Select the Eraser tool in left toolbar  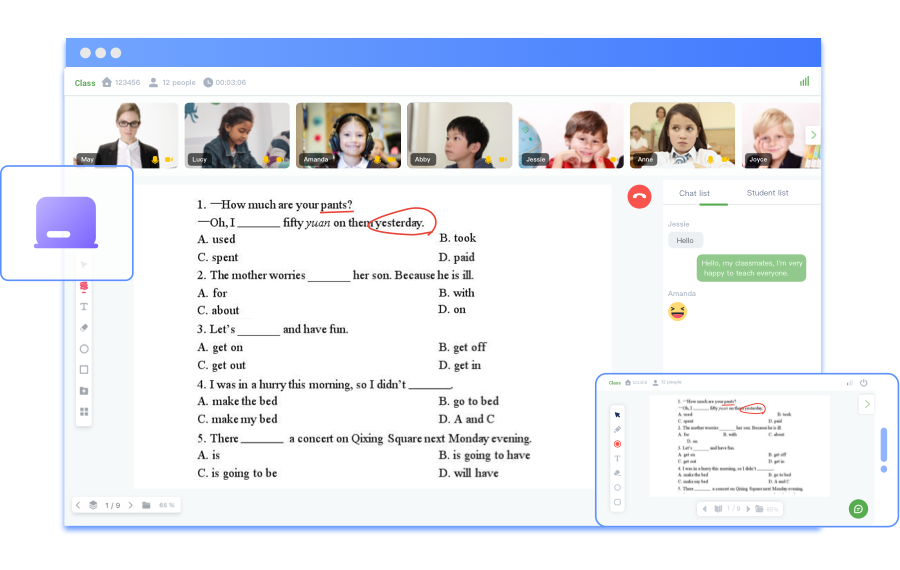84,327
